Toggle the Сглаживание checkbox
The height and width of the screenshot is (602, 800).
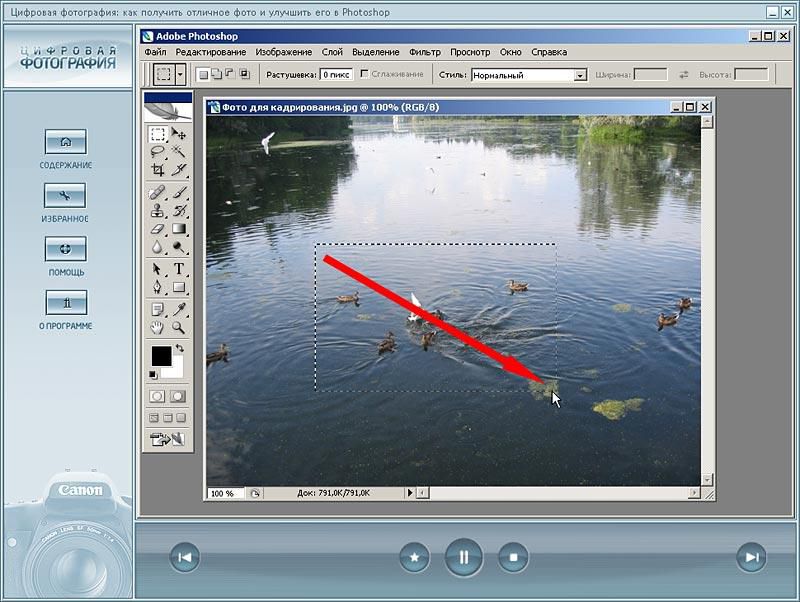pyautogui.click(x=364, y=74)
